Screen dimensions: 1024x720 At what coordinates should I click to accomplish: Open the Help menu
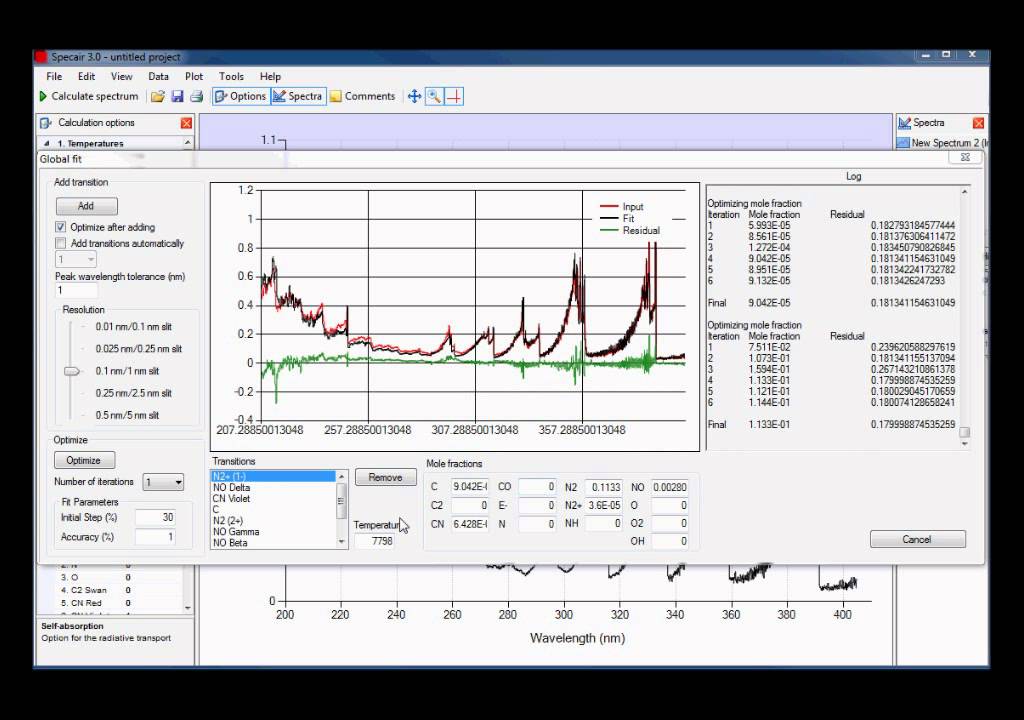[270, 76]
